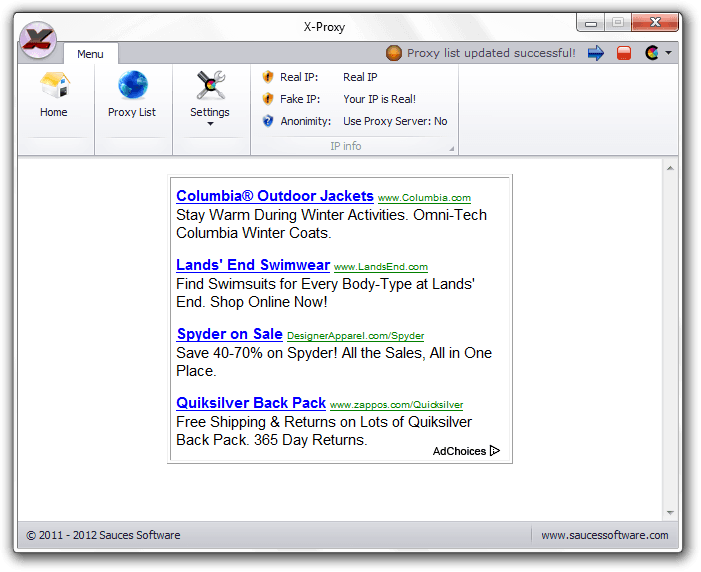Expand the IP info group launcher
This screenshot has width=701, height=572.
(x=452, y=149)
